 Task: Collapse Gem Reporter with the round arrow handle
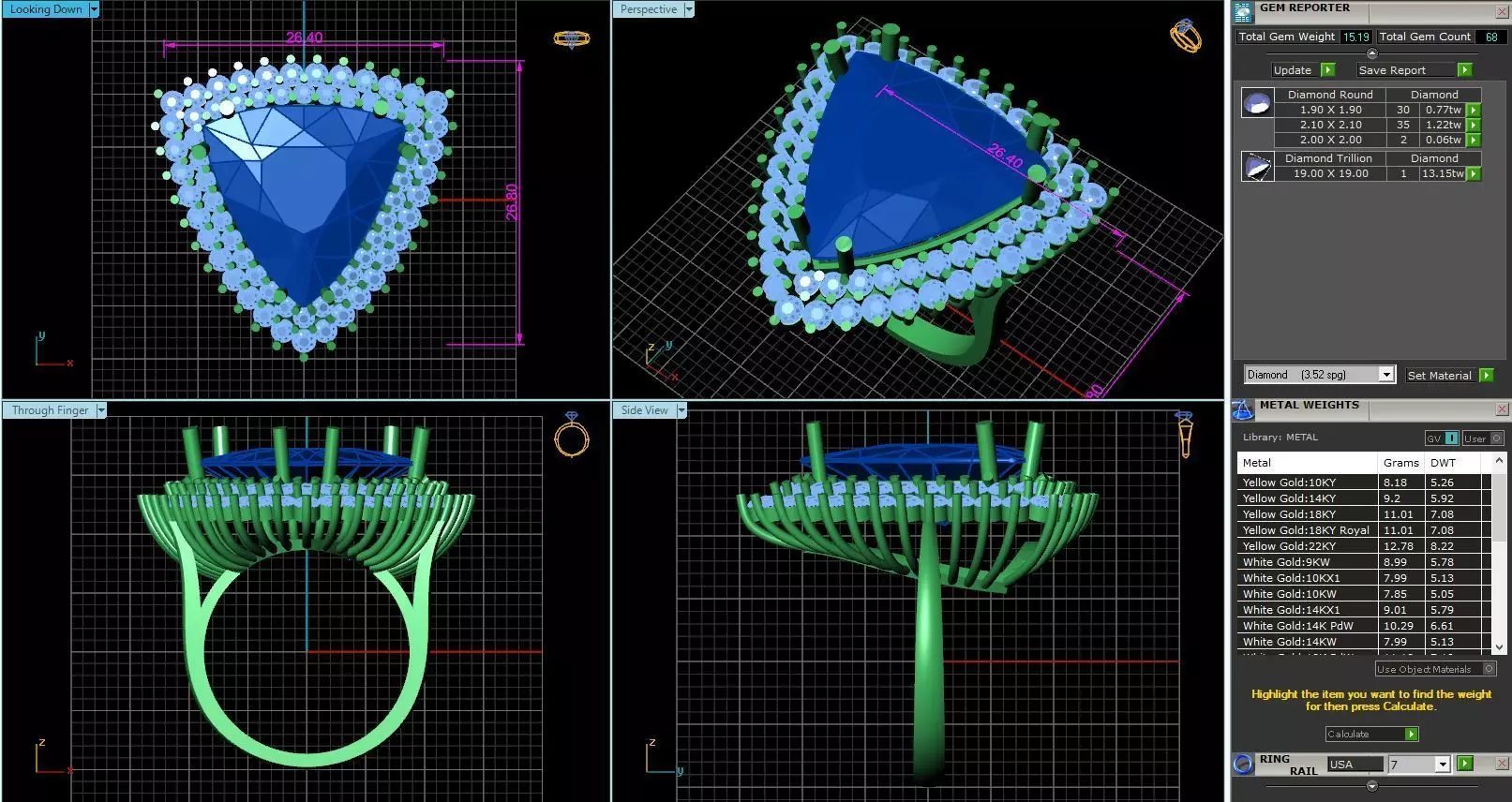(1372, 53)
